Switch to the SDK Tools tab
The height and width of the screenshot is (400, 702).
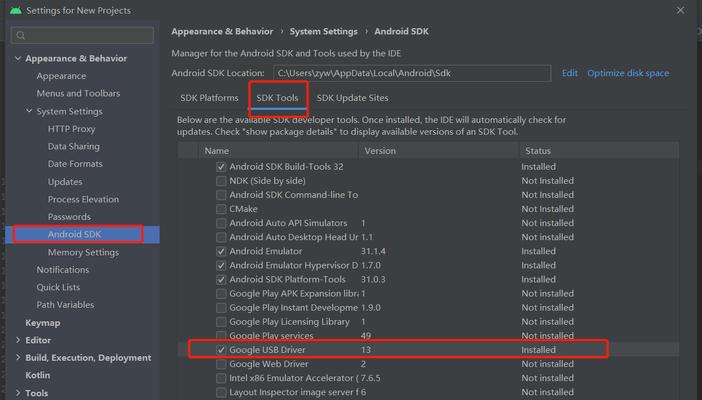[277, 98]
